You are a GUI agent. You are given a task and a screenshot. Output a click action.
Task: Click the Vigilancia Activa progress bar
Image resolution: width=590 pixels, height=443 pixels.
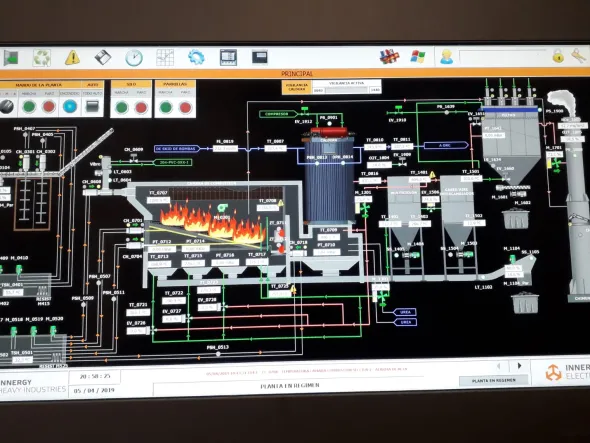[x=346, y=90]
